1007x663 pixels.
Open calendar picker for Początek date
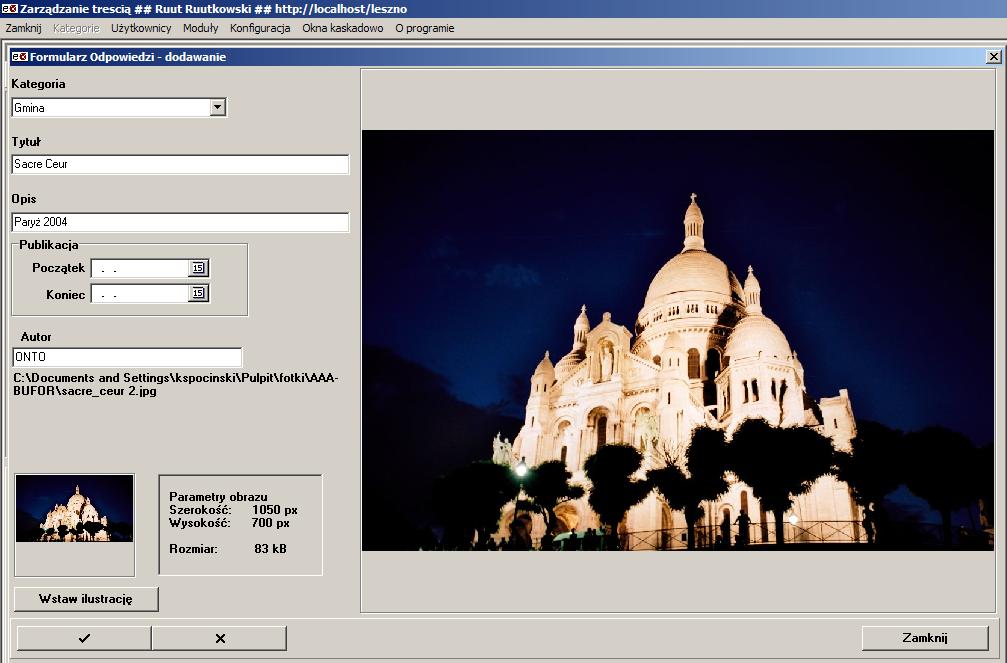pos(198,268)
